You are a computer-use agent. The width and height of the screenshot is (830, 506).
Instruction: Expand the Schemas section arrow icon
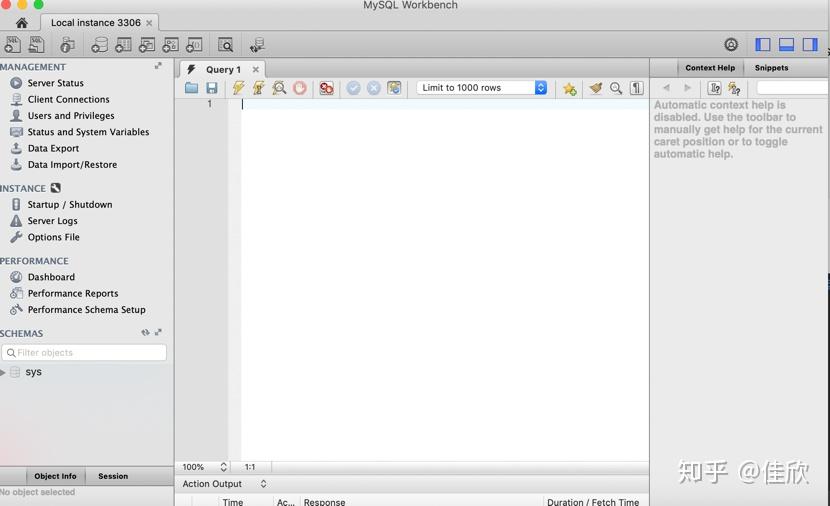[x=158, y=332]
